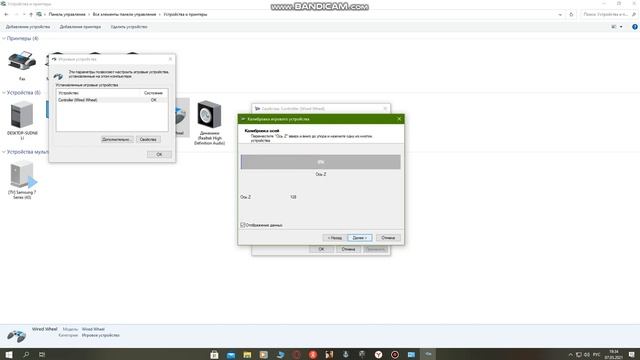Click 'Отмена' in controller properties window behind
This screenshot has width=640, height=360.
tap(349, 249)
